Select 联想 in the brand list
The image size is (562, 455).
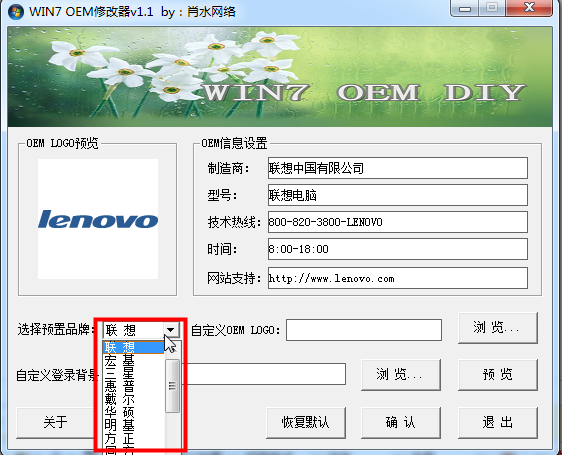[x=133, y=347]
